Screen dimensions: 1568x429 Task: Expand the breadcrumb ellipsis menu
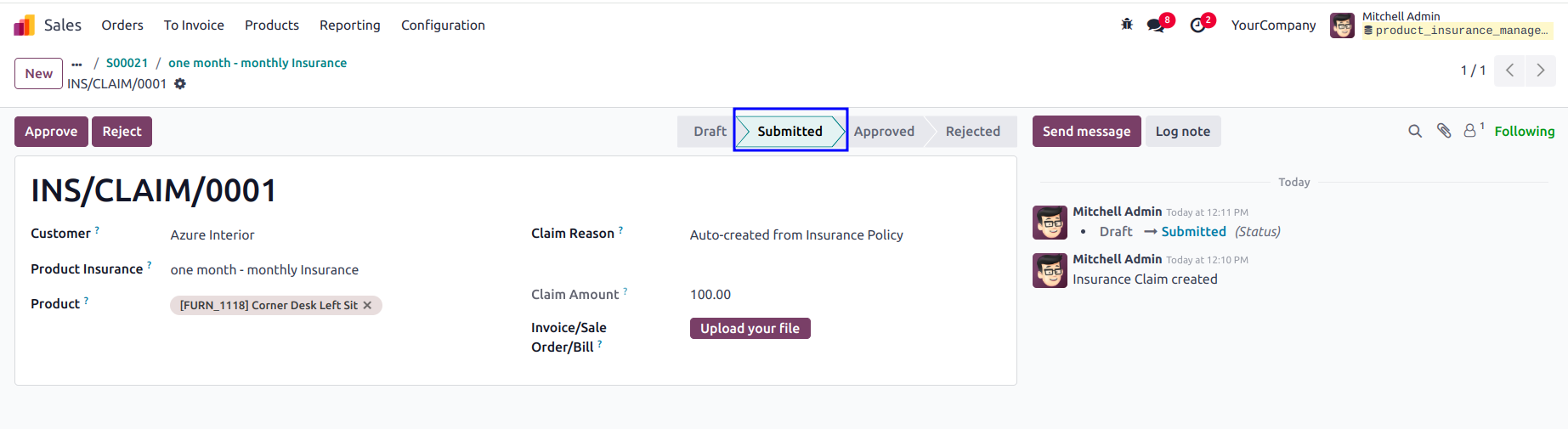[x=76, y=64]
